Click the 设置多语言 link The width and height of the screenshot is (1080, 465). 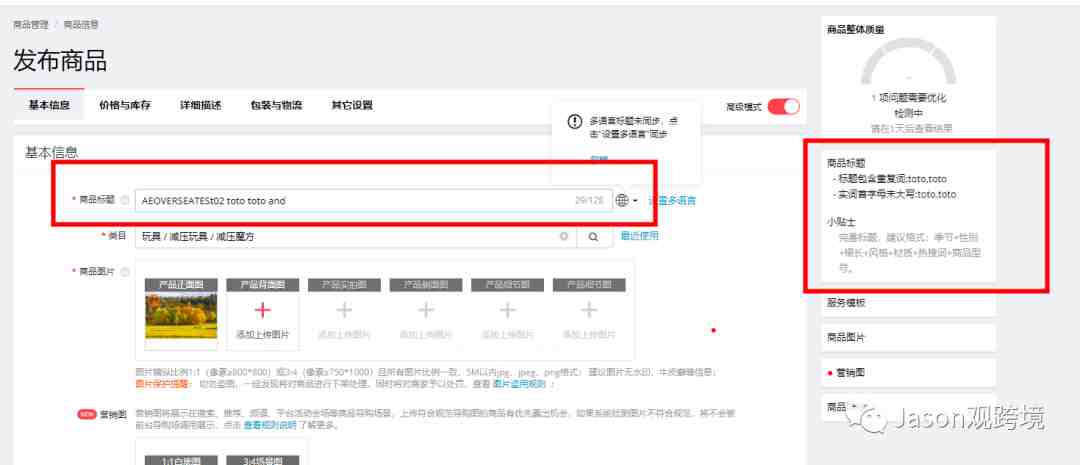tap(672, 200)
